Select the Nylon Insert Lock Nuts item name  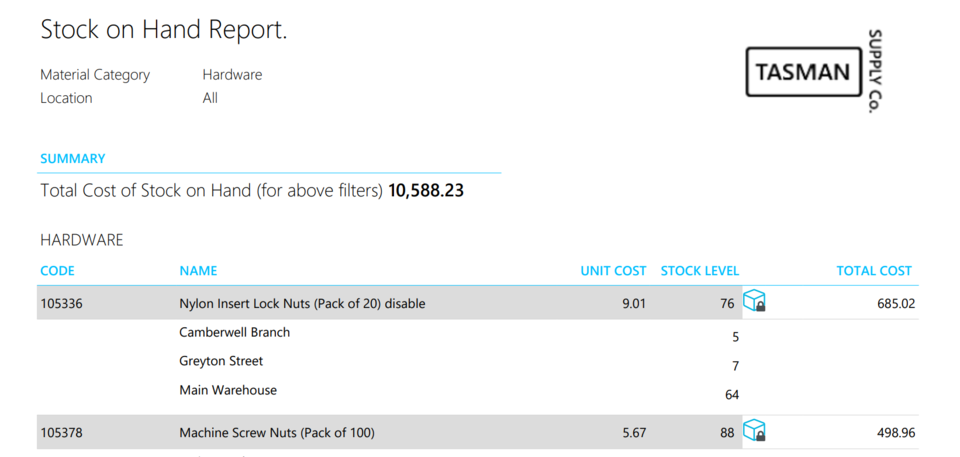pos(302,303)
